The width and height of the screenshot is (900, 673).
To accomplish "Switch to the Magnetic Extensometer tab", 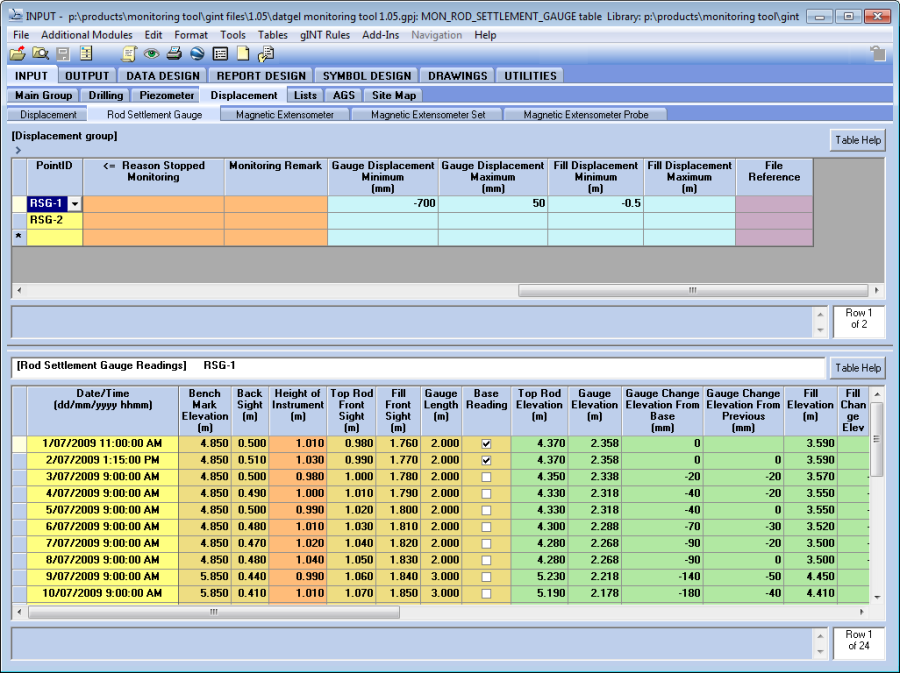I will coord(284,115).
